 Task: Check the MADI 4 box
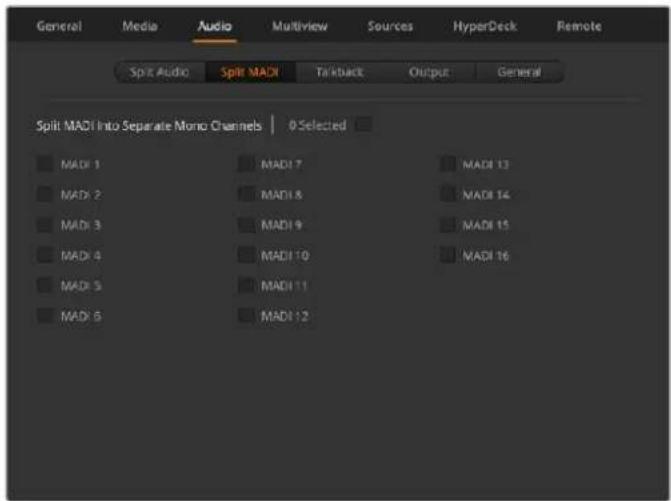click(x=45, y=255)
